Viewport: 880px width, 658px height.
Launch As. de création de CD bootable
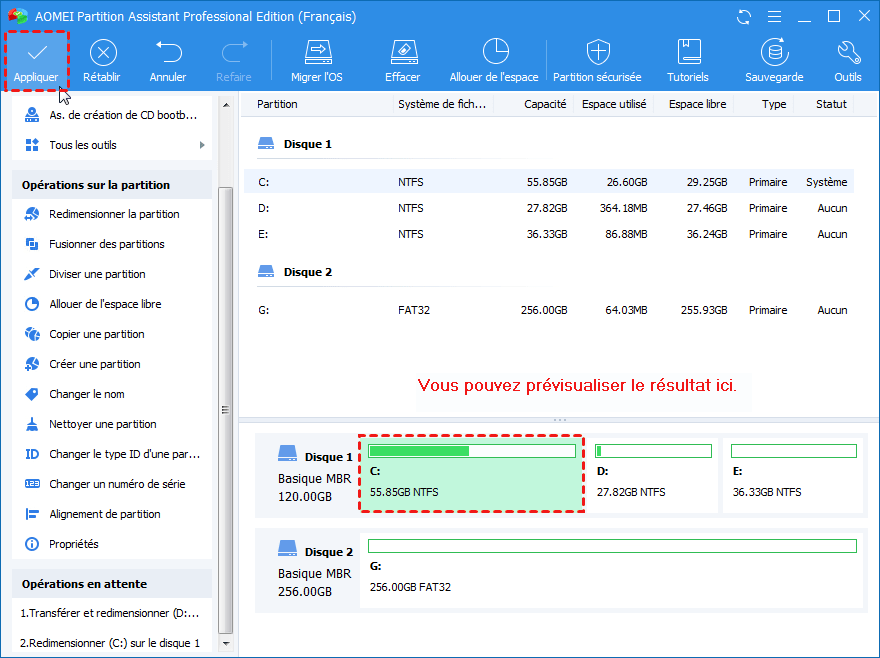[x=112, y=115]
